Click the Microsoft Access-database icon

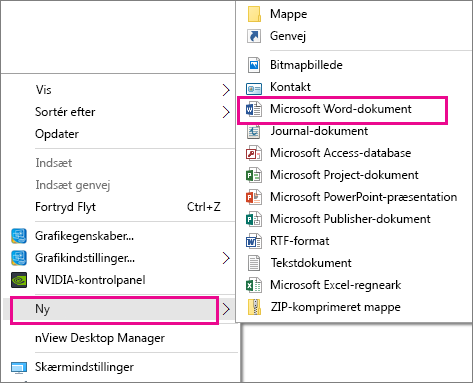pos(254,153)
